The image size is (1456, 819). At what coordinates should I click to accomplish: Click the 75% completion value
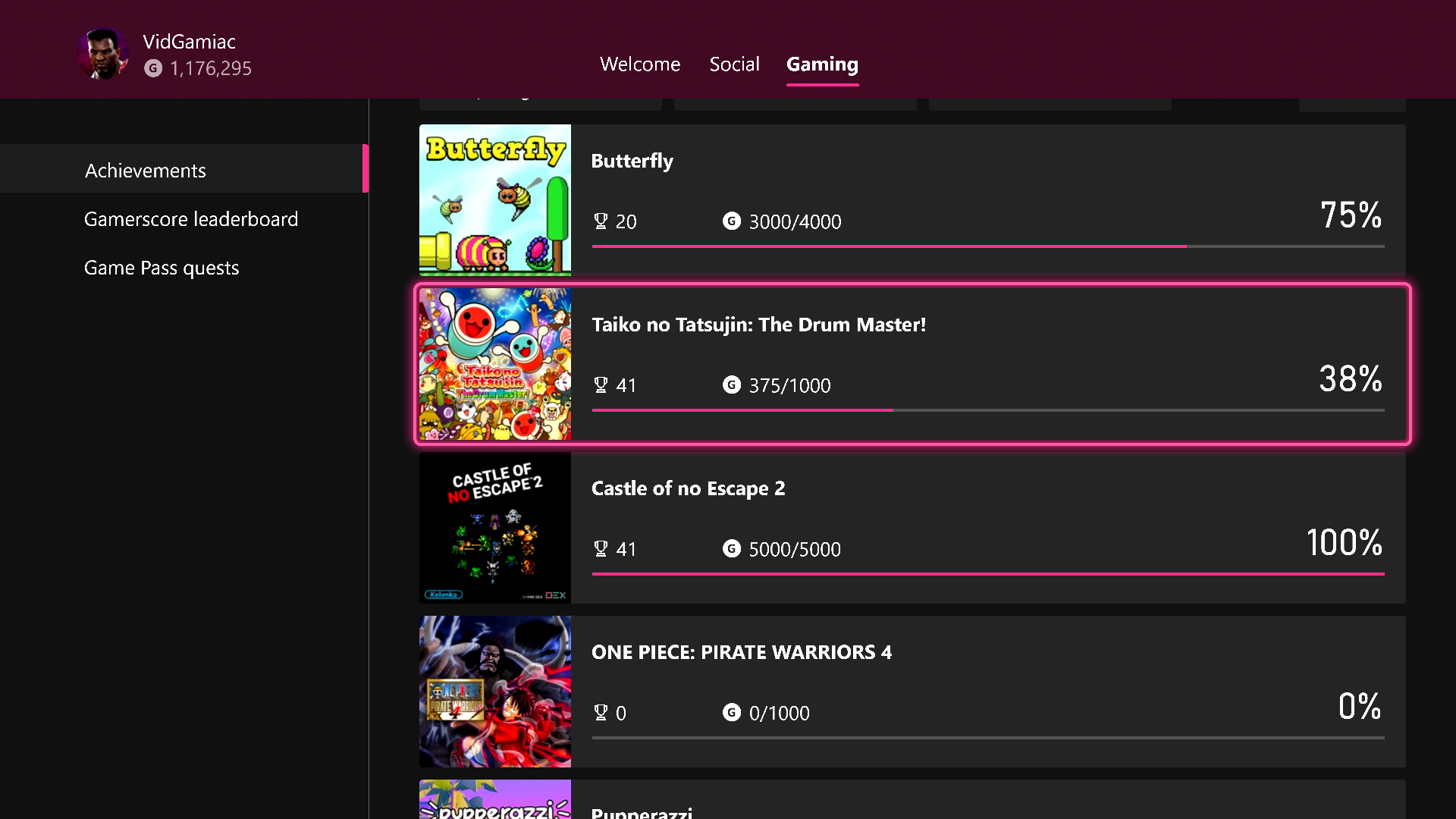tap(1351, 215)
